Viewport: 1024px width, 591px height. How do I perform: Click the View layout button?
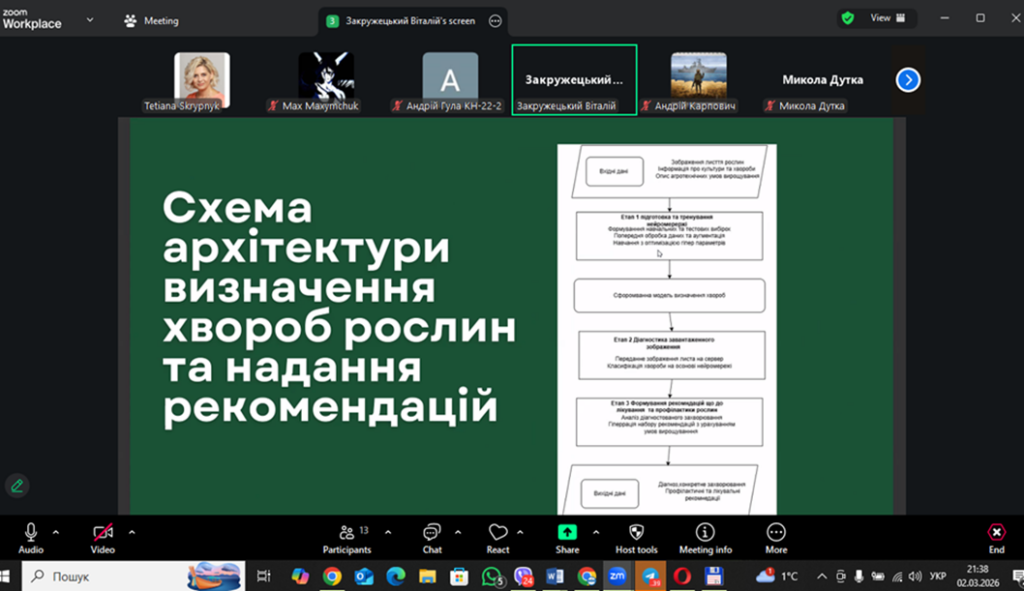point(887,18)
